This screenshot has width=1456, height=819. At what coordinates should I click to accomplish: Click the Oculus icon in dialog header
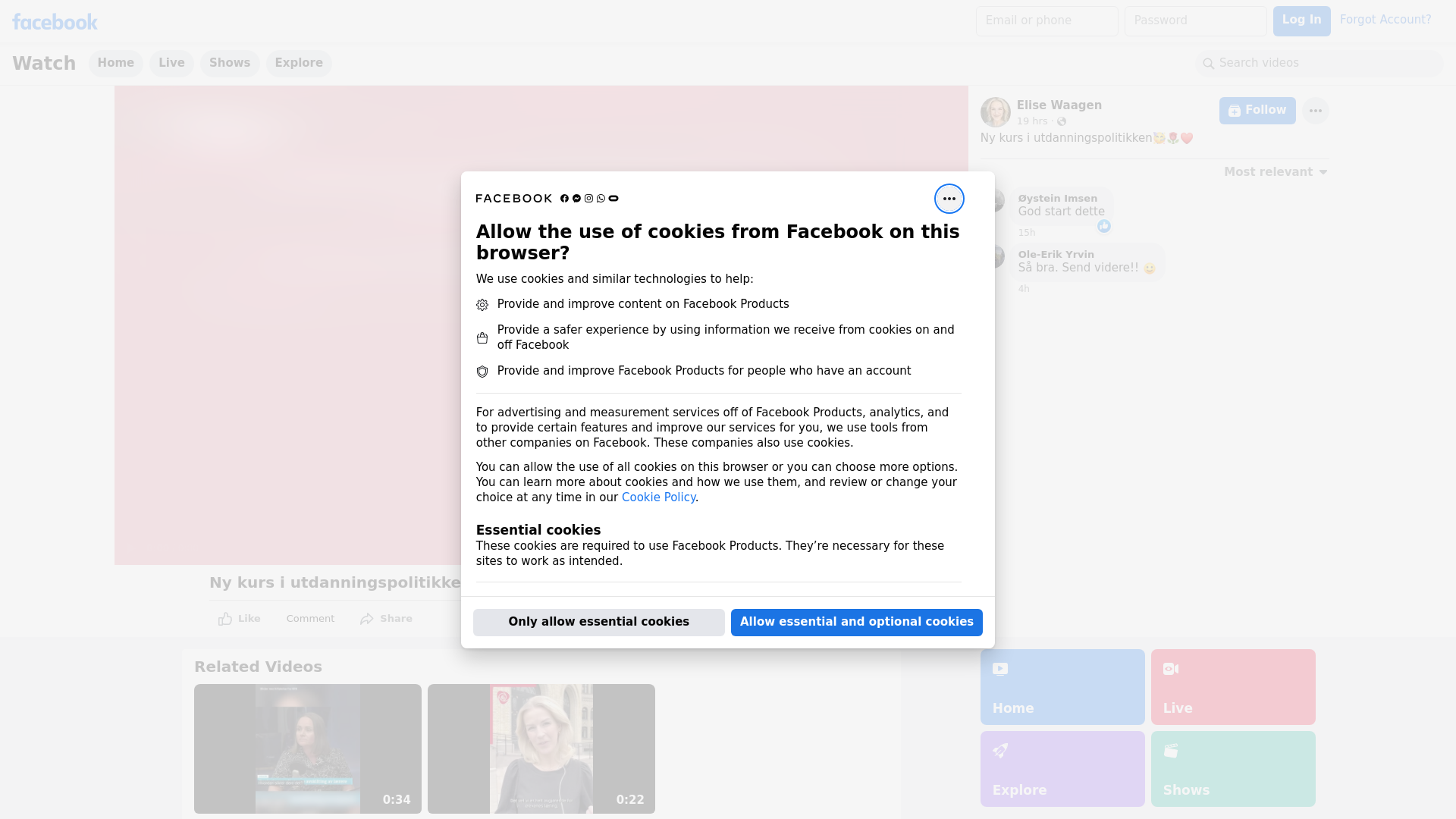[613, 199]
